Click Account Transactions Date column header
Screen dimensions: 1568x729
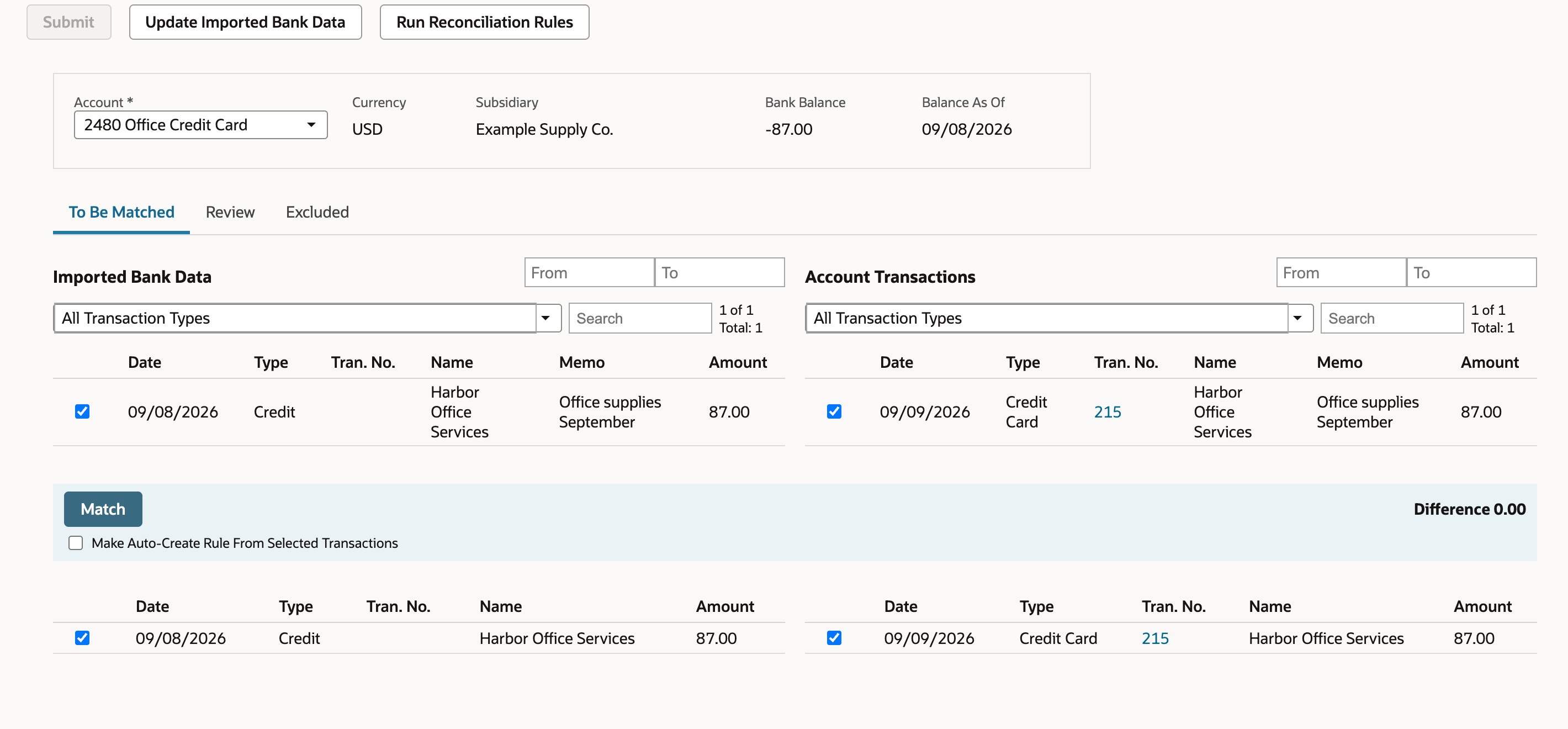pyautogui.click(x=896, y=362)
